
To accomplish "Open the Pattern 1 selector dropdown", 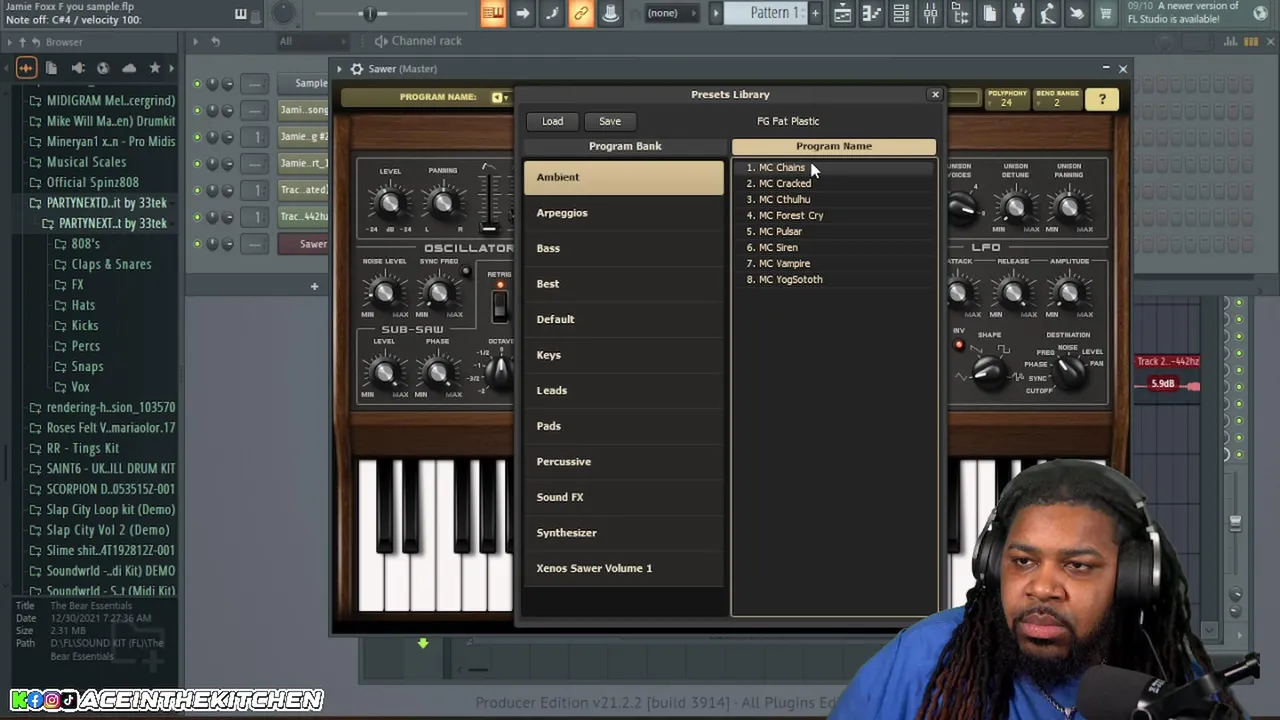I will click(x=776, y=13).
